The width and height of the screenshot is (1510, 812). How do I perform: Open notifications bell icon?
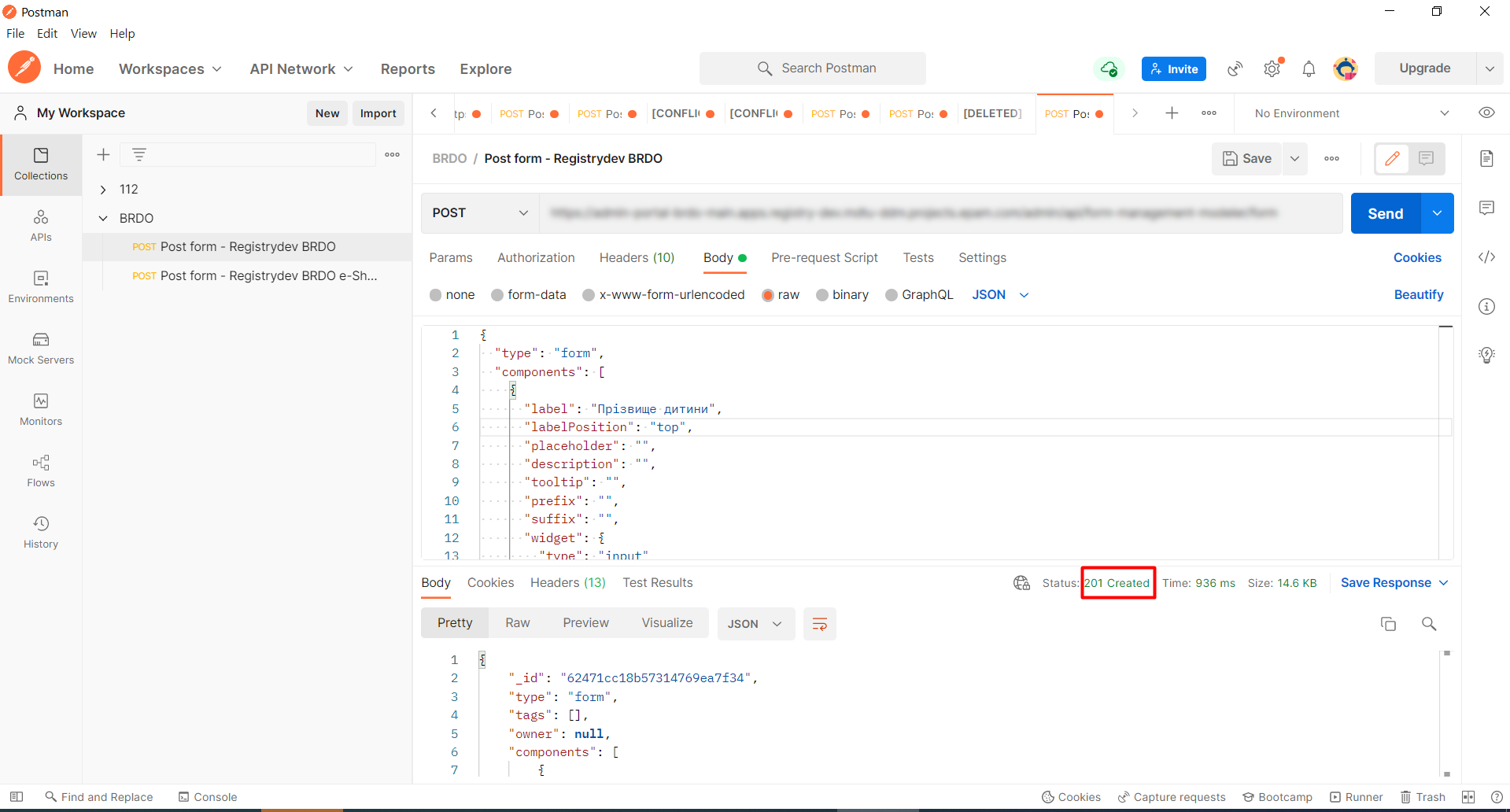[x=1309, y=69]
